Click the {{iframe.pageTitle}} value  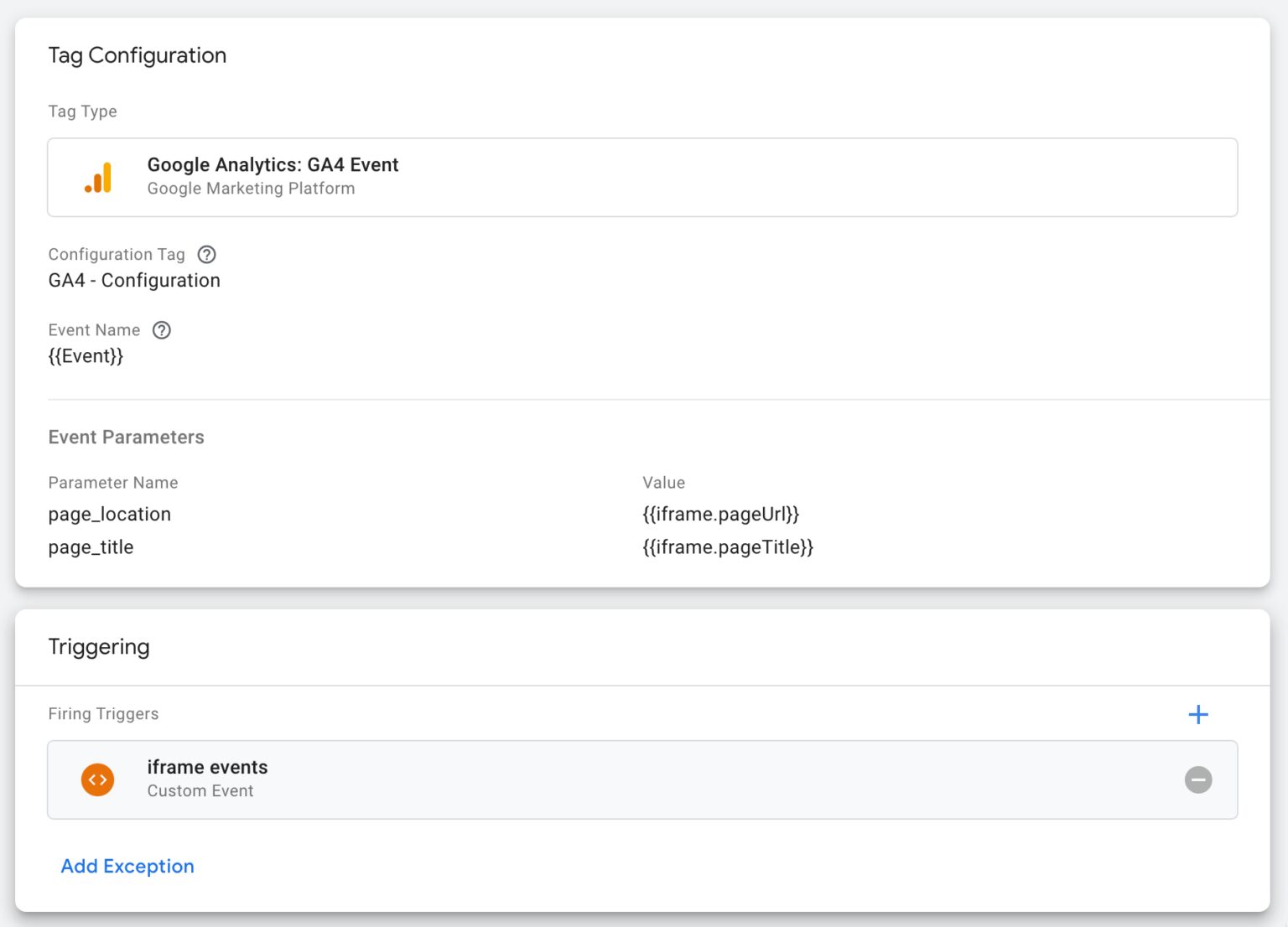click(728, 547)
